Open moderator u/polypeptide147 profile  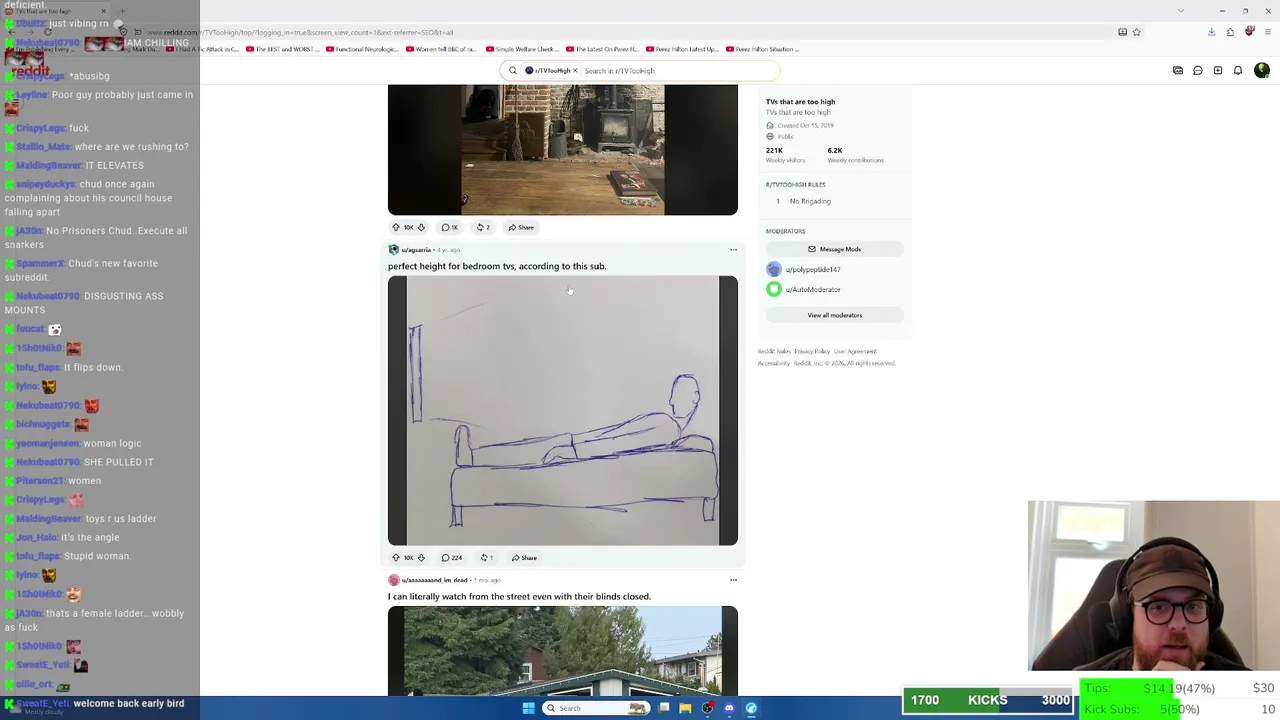pos(812,269)
